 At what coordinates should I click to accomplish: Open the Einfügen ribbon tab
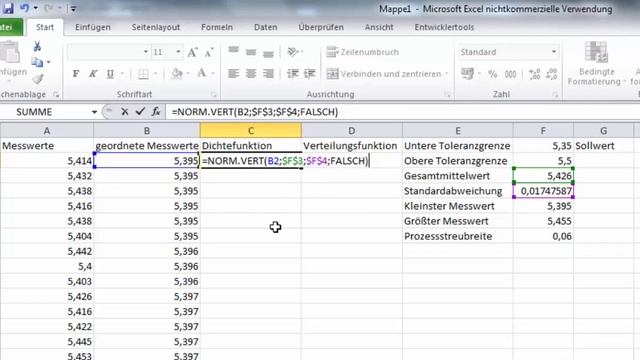tap(93, 27)
